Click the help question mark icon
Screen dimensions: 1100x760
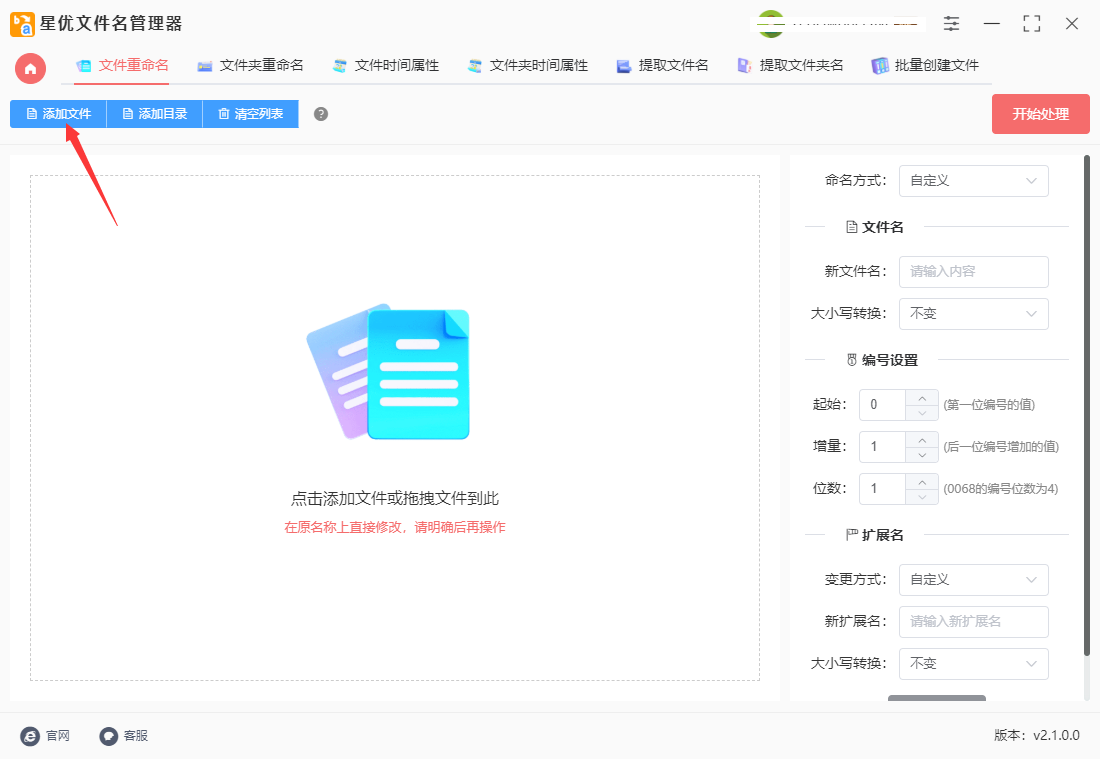pos(319,114)
